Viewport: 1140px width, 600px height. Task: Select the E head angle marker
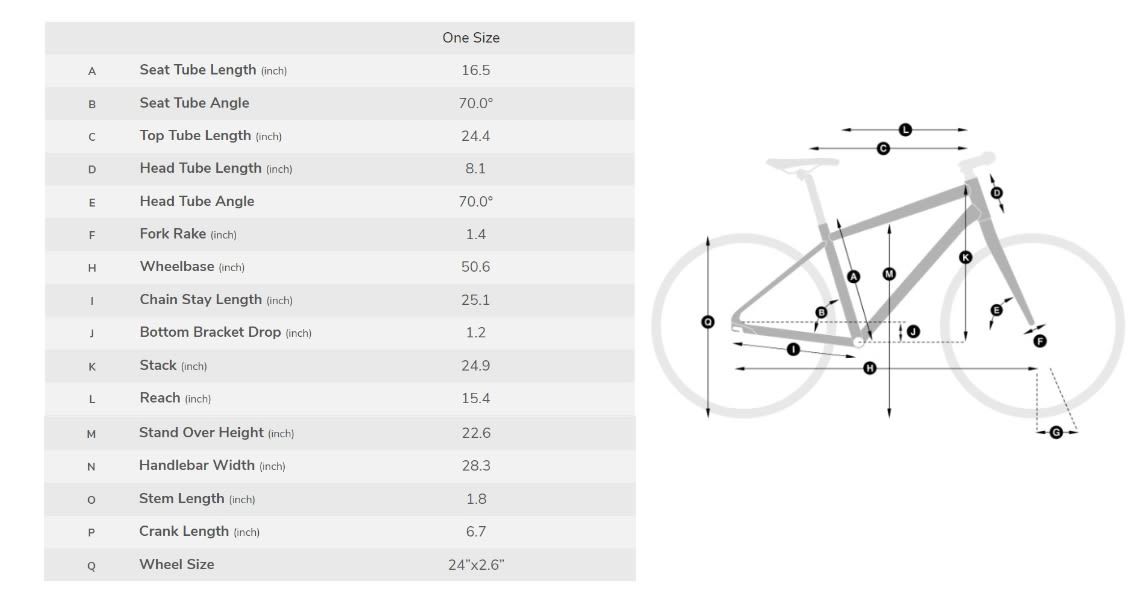tap(997, 310)
